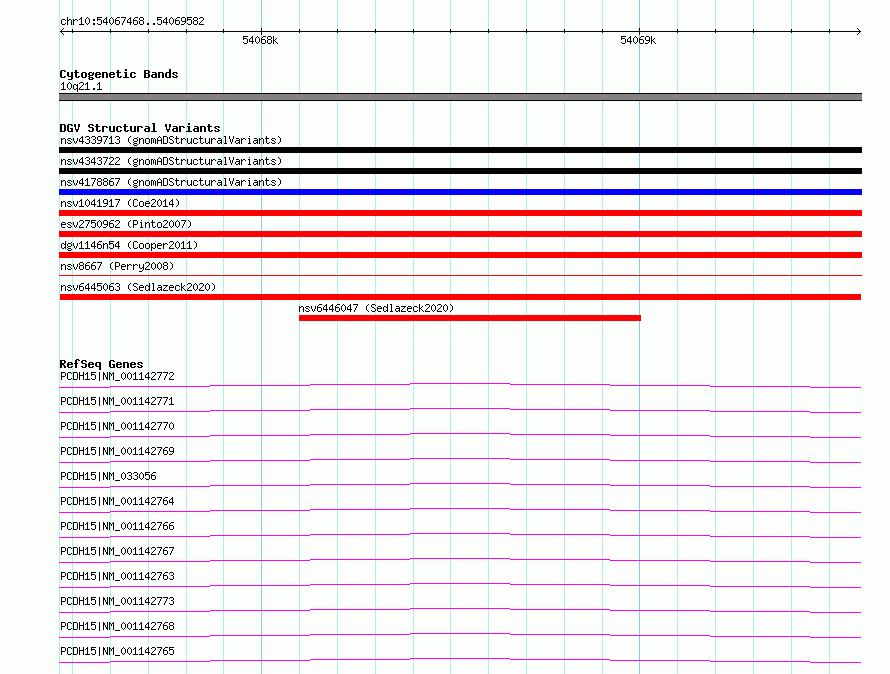
Task: Open PCDH15|NM_001142773 transcript label
Action: coord(117,601)
